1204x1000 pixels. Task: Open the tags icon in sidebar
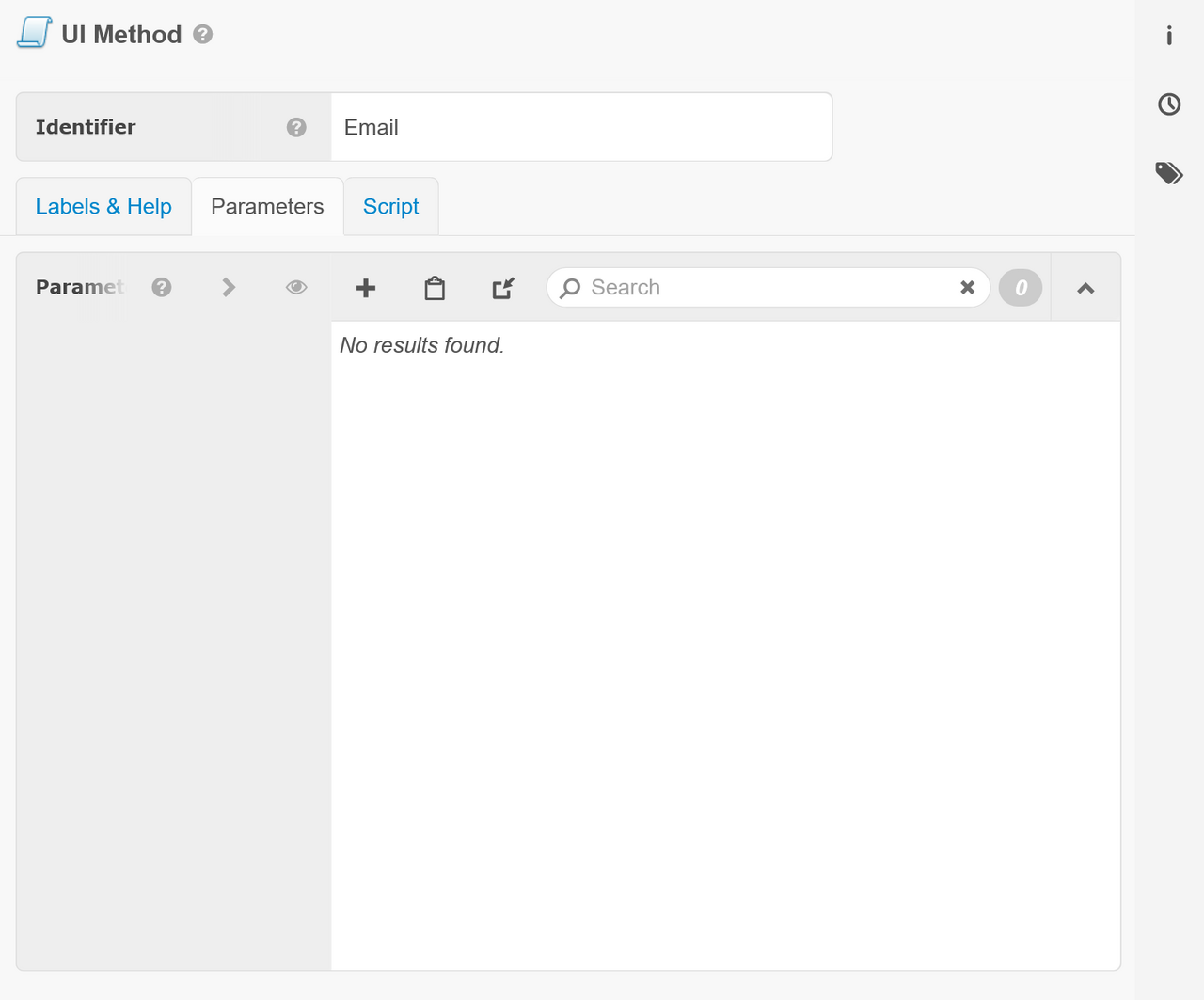(1169, 173)
